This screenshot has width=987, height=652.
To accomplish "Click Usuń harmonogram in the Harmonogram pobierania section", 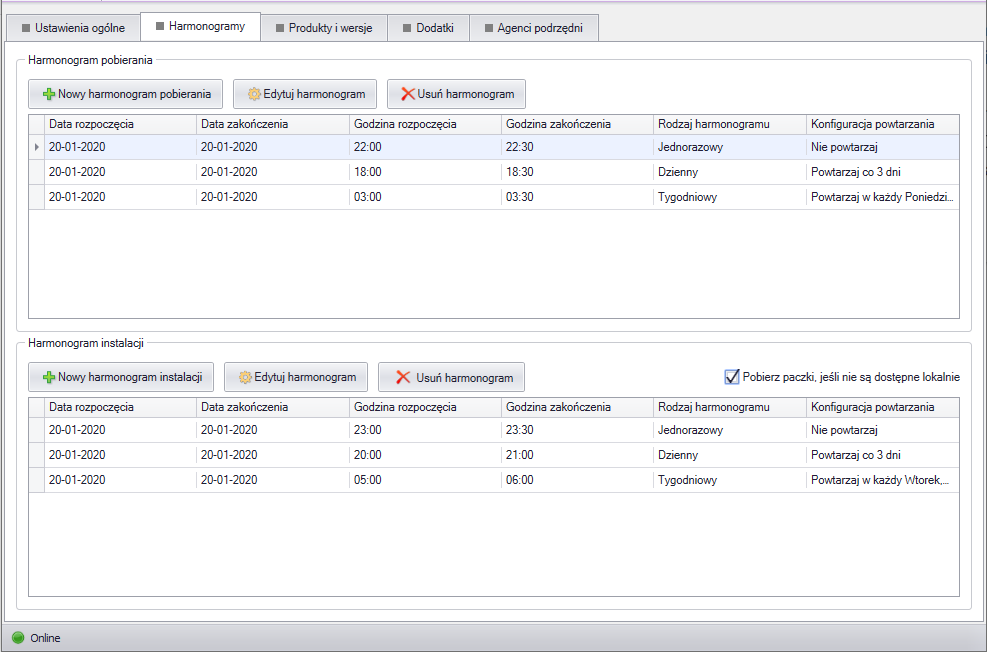I will (x=456, y=94).
